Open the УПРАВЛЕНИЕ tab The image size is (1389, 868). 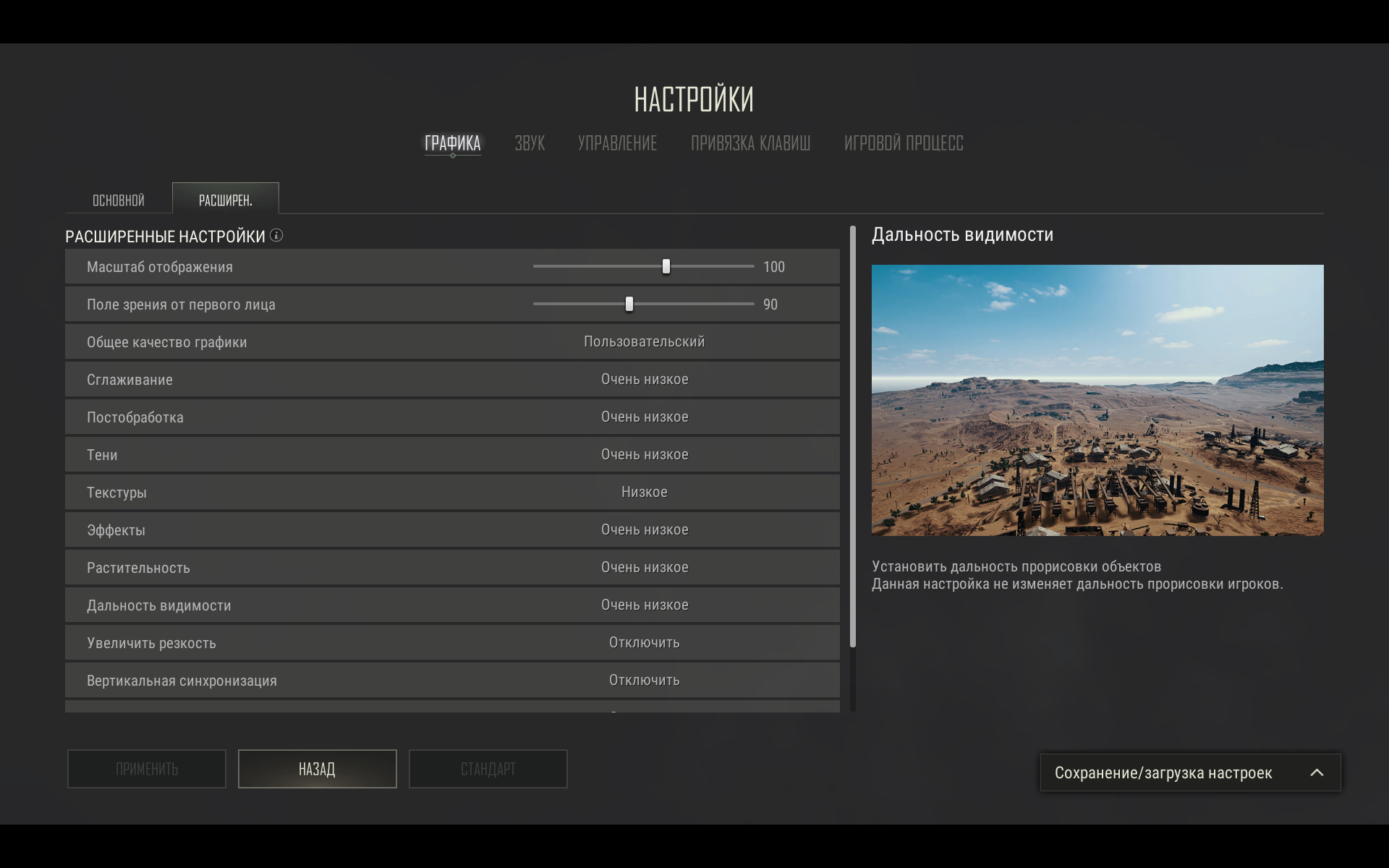(617, 143)
